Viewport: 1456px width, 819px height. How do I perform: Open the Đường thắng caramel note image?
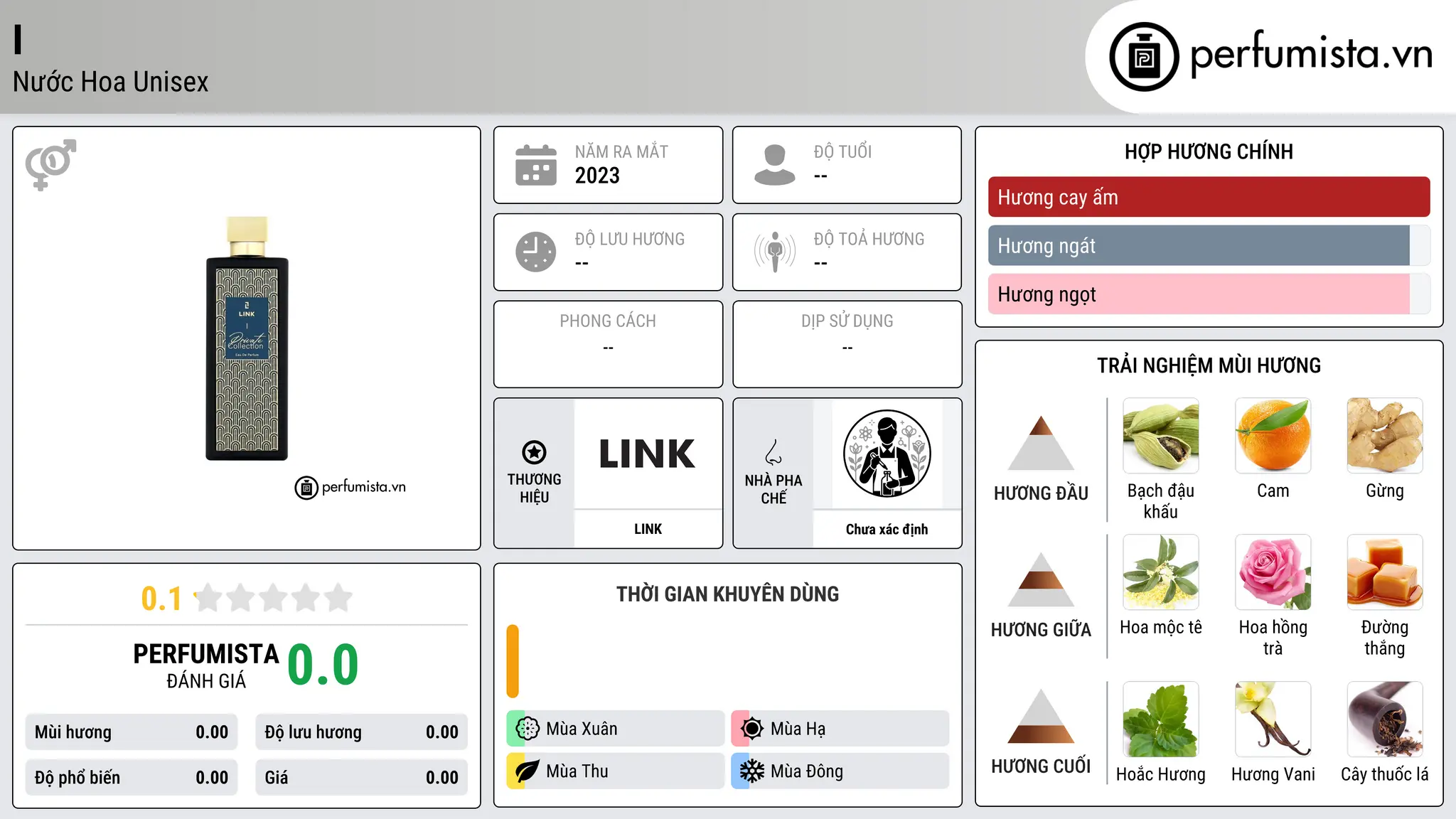[1385, 572]
